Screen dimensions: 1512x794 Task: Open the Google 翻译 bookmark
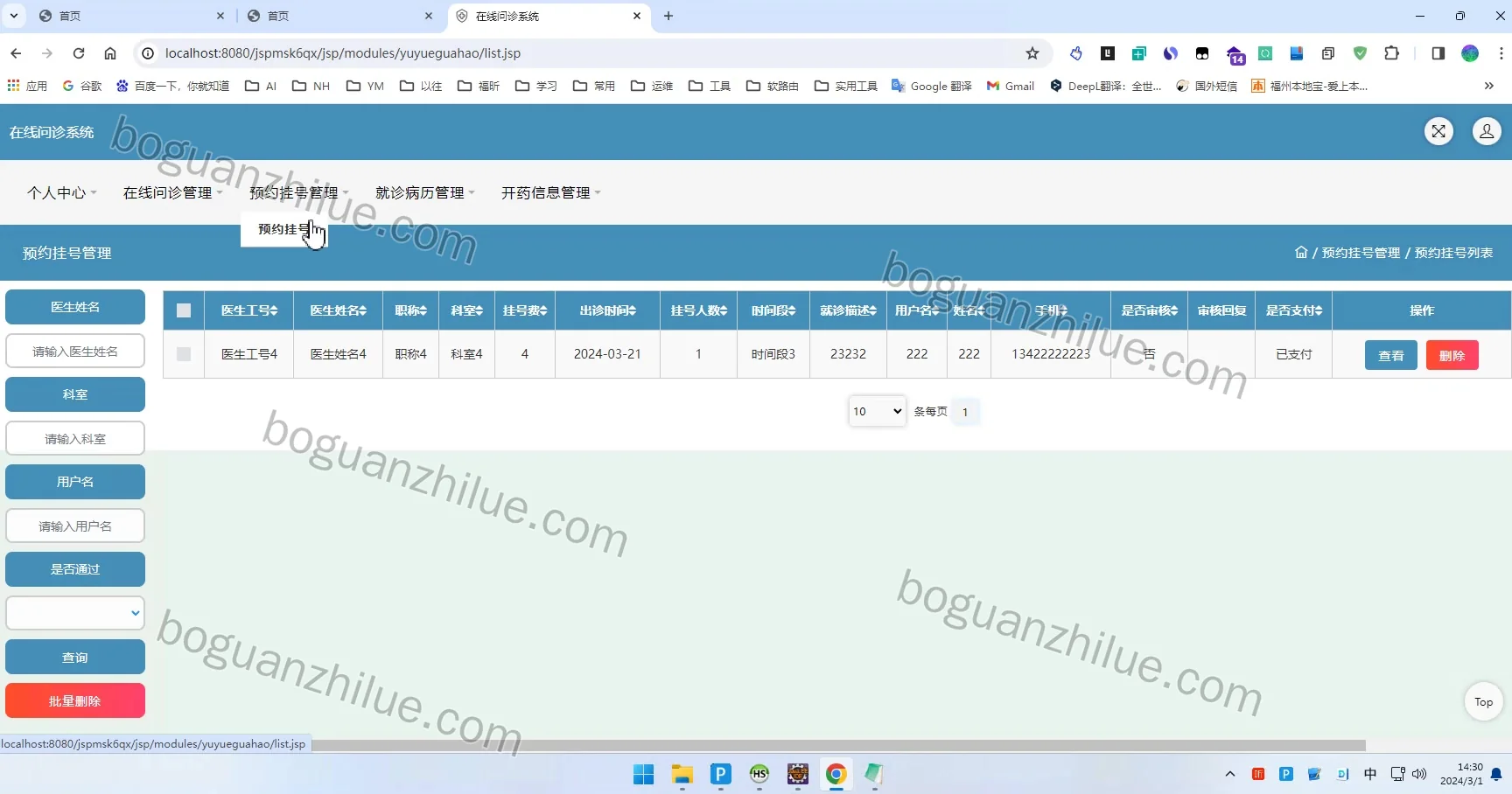(932, 86)
